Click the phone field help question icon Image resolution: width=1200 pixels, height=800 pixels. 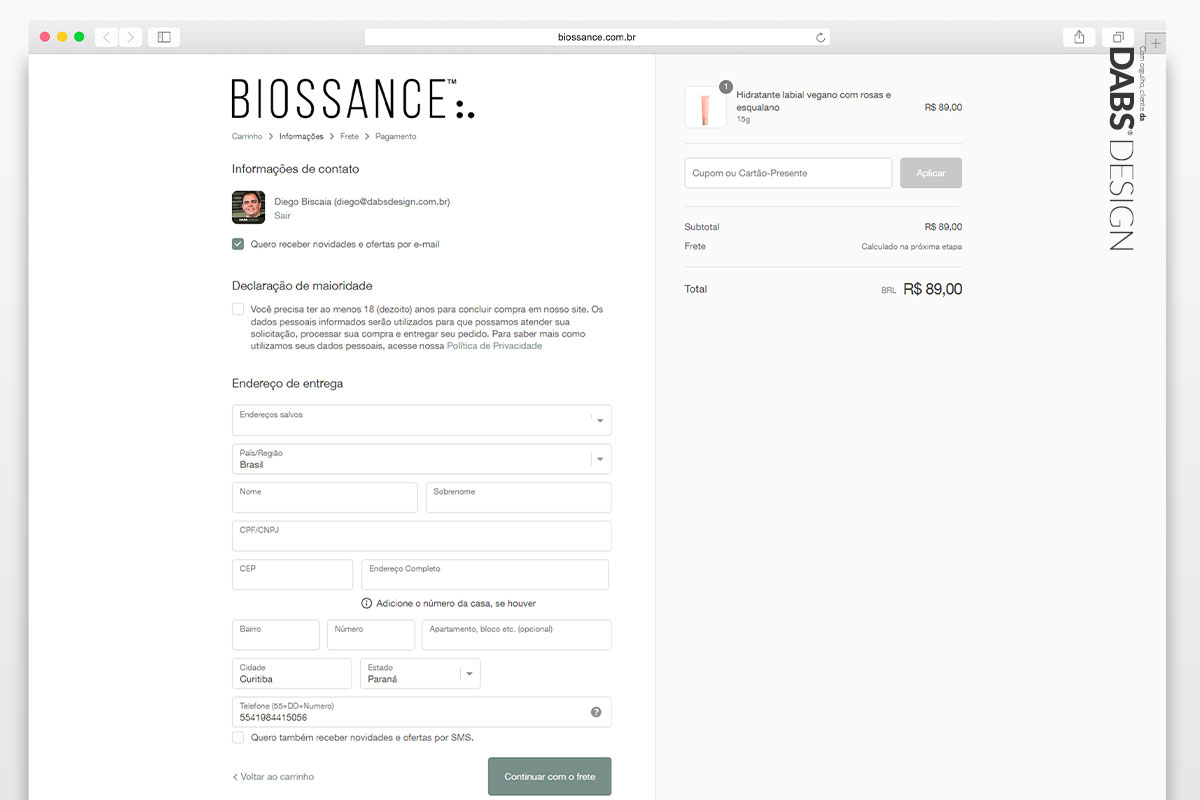coord(596,712)
